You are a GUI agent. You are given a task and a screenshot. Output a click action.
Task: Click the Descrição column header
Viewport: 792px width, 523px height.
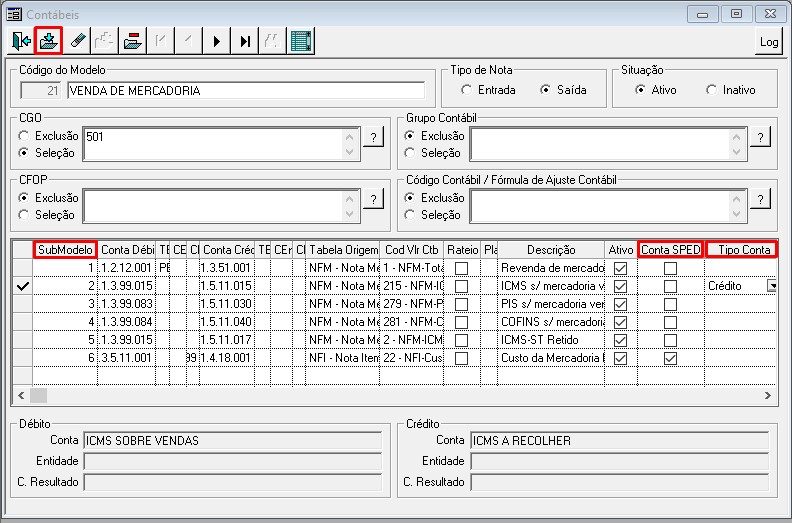click(551, 250)
